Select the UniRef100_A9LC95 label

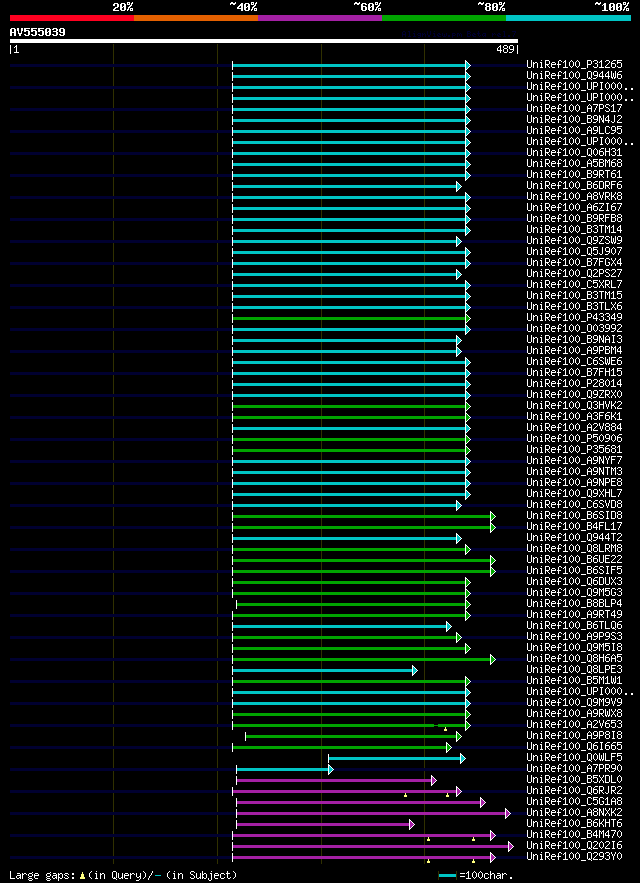click(574, 130)
